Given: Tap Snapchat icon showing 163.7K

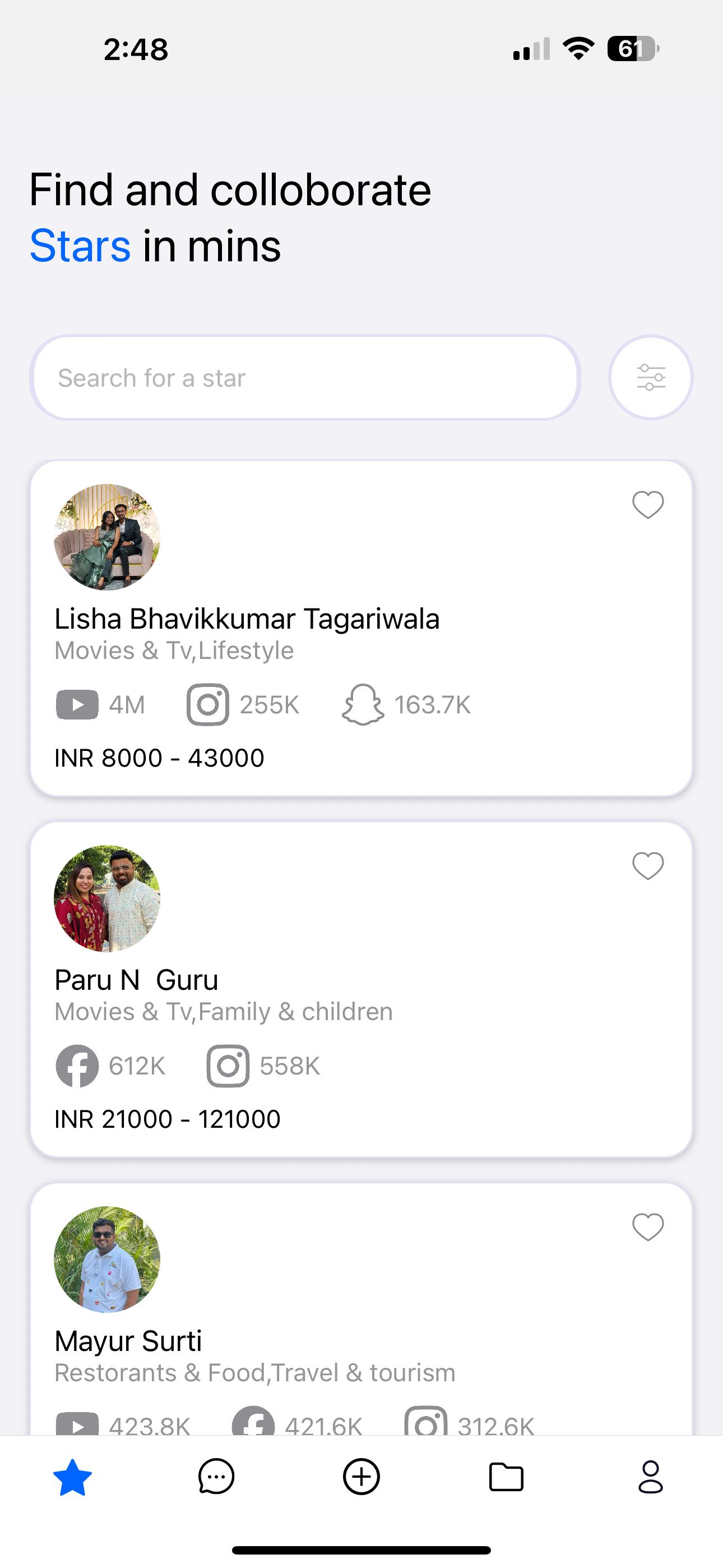Looking at the screenshot, I should [x=363, y=704].
